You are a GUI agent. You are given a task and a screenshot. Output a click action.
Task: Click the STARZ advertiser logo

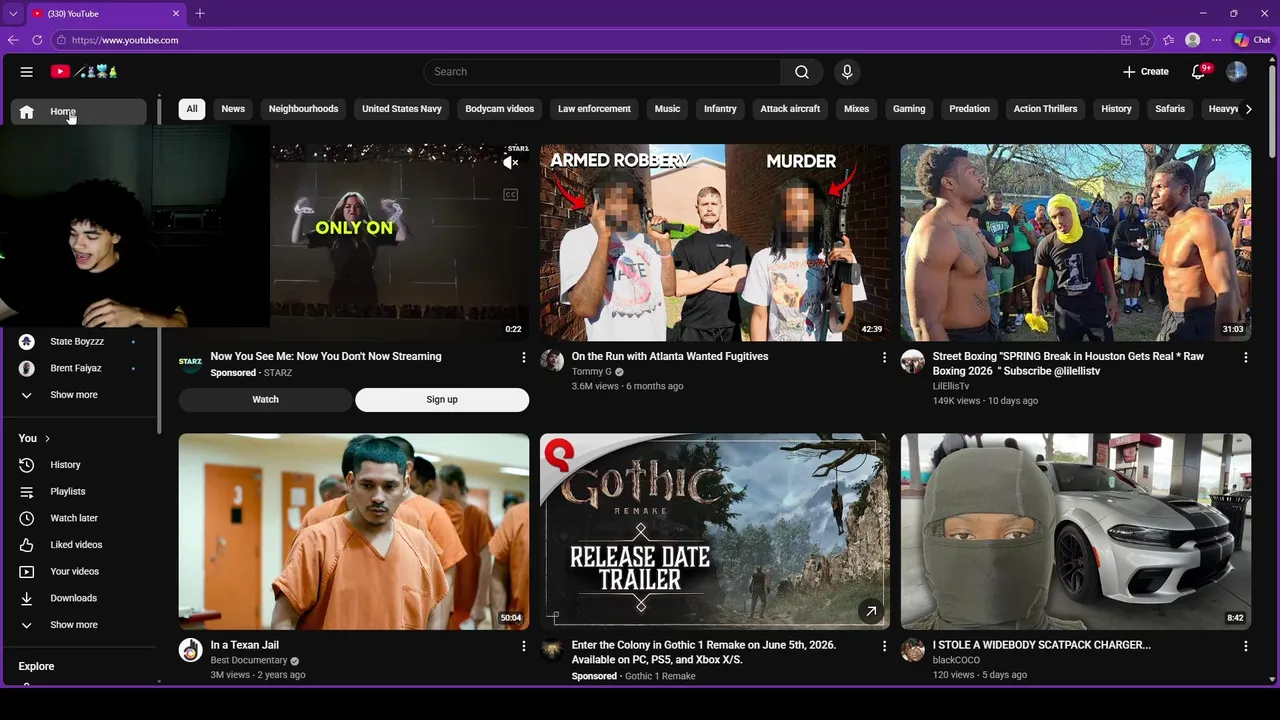pyautogui.click(x=191, y=361)
